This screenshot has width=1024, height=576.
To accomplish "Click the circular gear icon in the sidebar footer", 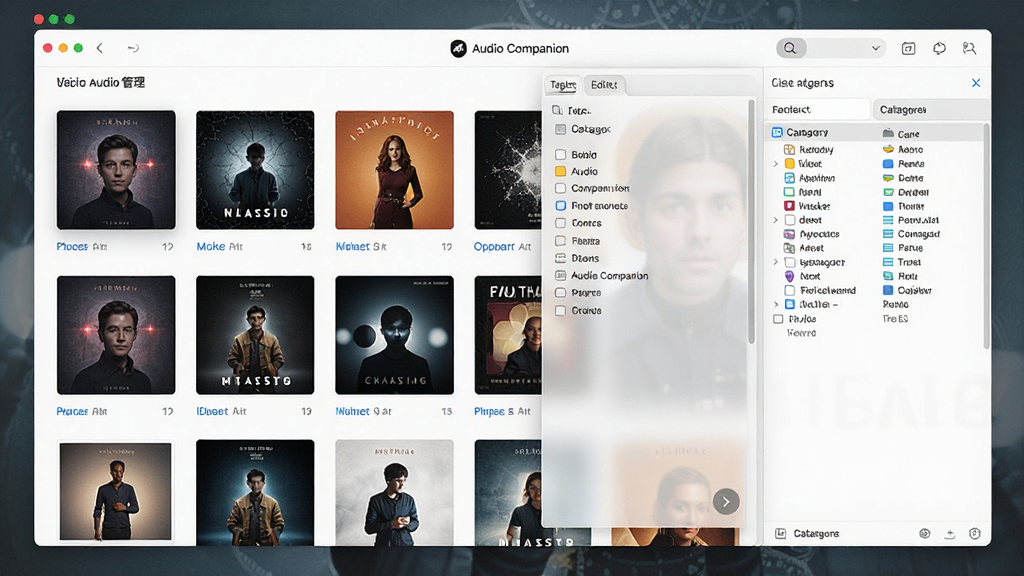I will (x=925, y=534).
